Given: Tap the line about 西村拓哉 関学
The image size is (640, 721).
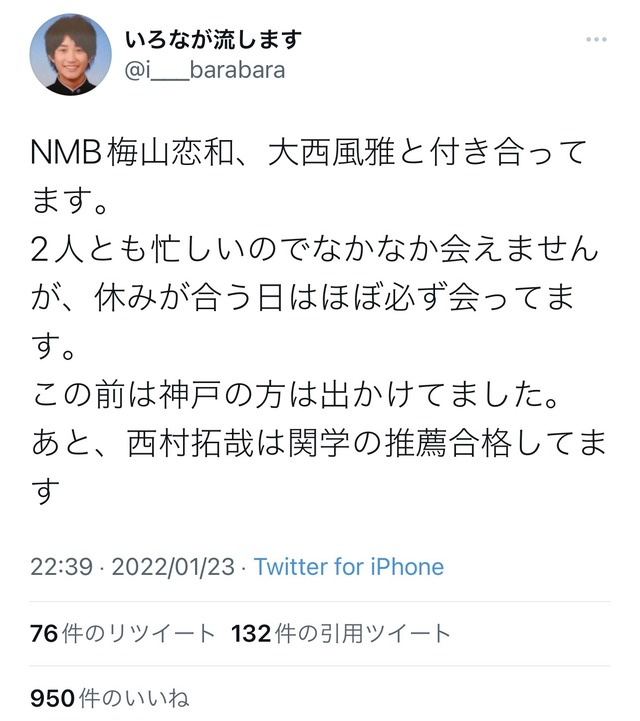Looking at the screenshot, I should (x=319, y=444).
